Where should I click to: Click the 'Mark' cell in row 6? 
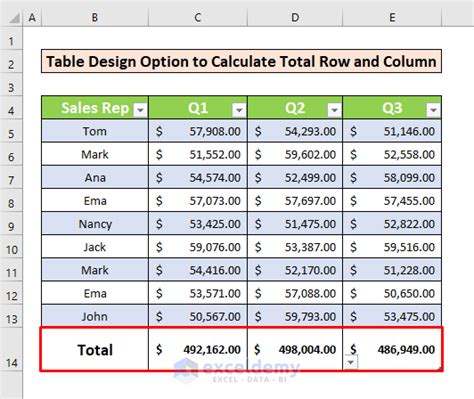pos(95,154)
